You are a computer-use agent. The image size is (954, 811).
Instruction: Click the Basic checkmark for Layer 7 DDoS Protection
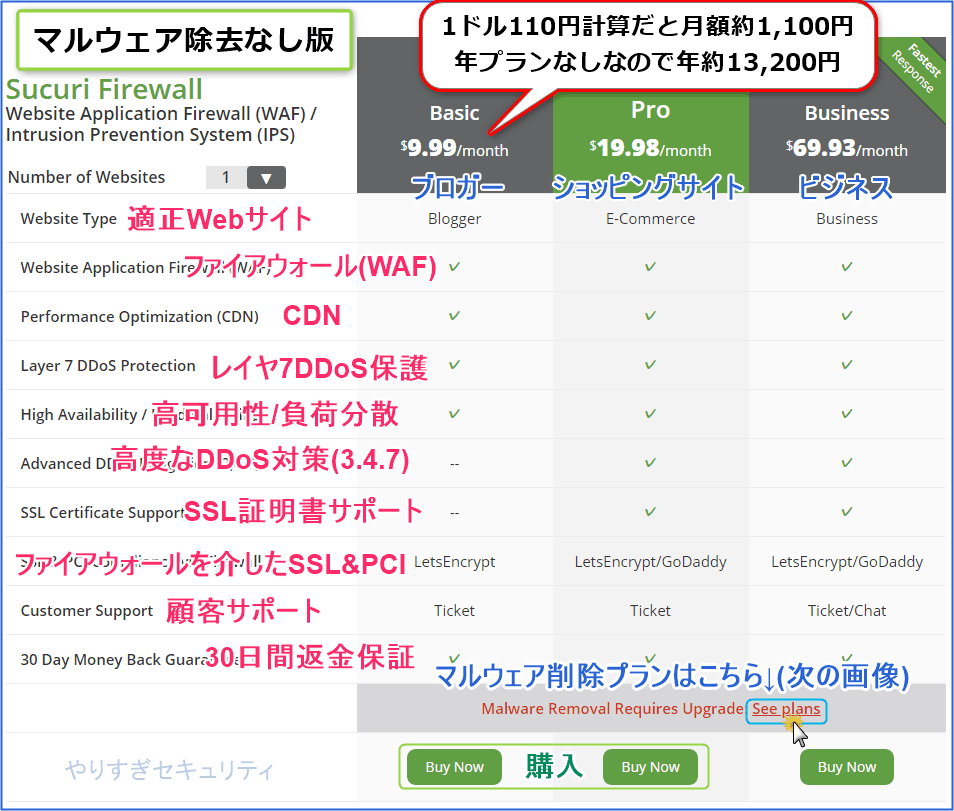(454, 365)
